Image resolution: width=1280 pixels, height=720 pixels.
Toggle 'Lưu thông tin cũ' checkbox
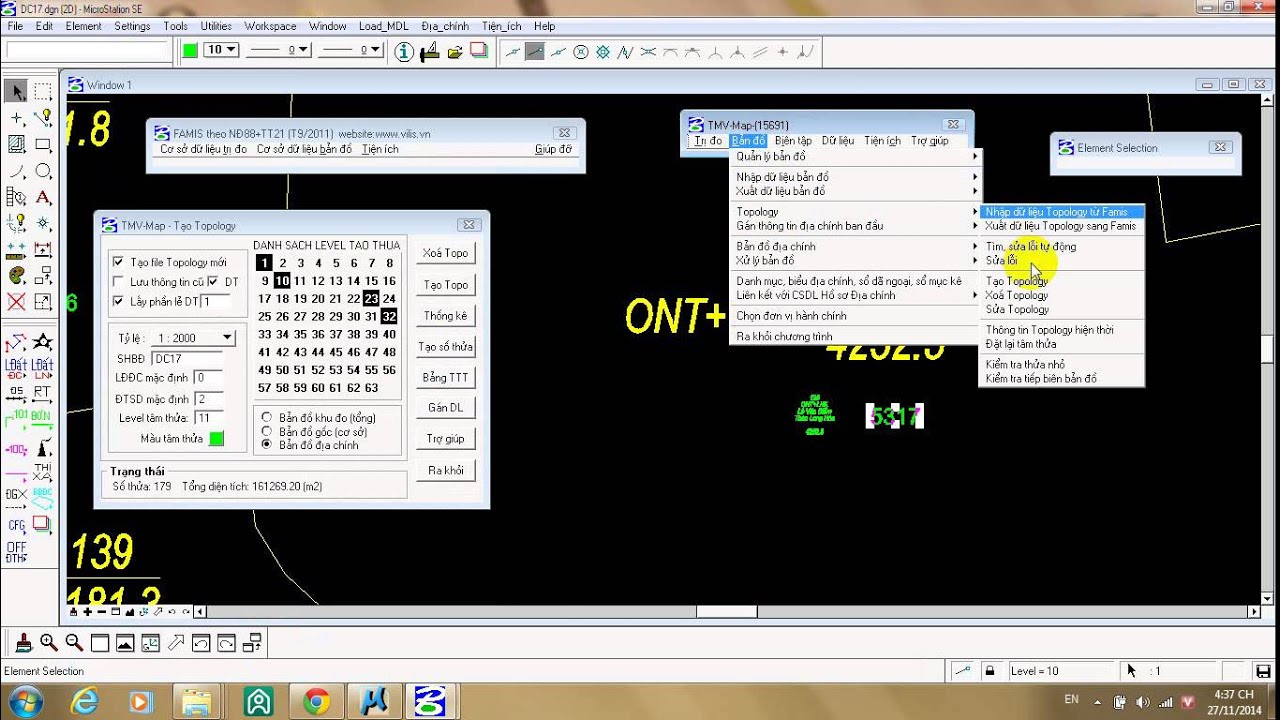(119, 282)
